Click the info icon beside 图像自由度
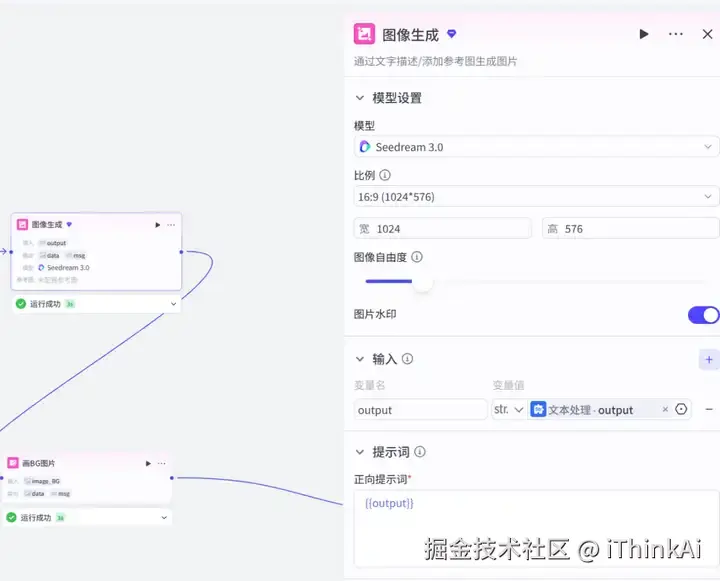720x581 pixels. click(x=416, y=257)
